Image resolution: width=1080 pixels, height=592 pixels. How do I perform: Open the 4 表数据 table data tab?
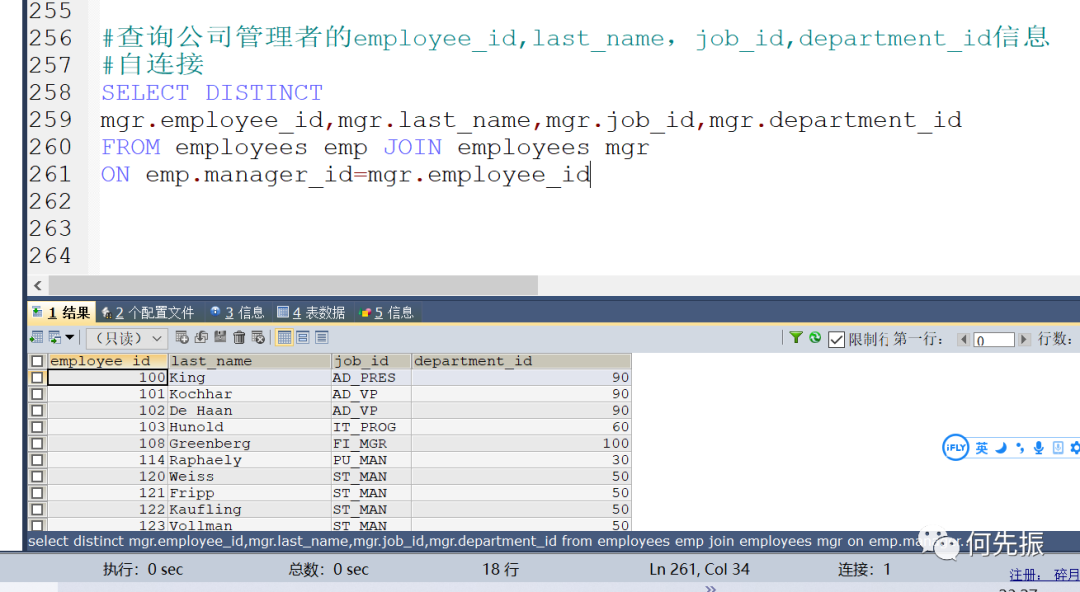pyautogui.click(x=311, y=313)
